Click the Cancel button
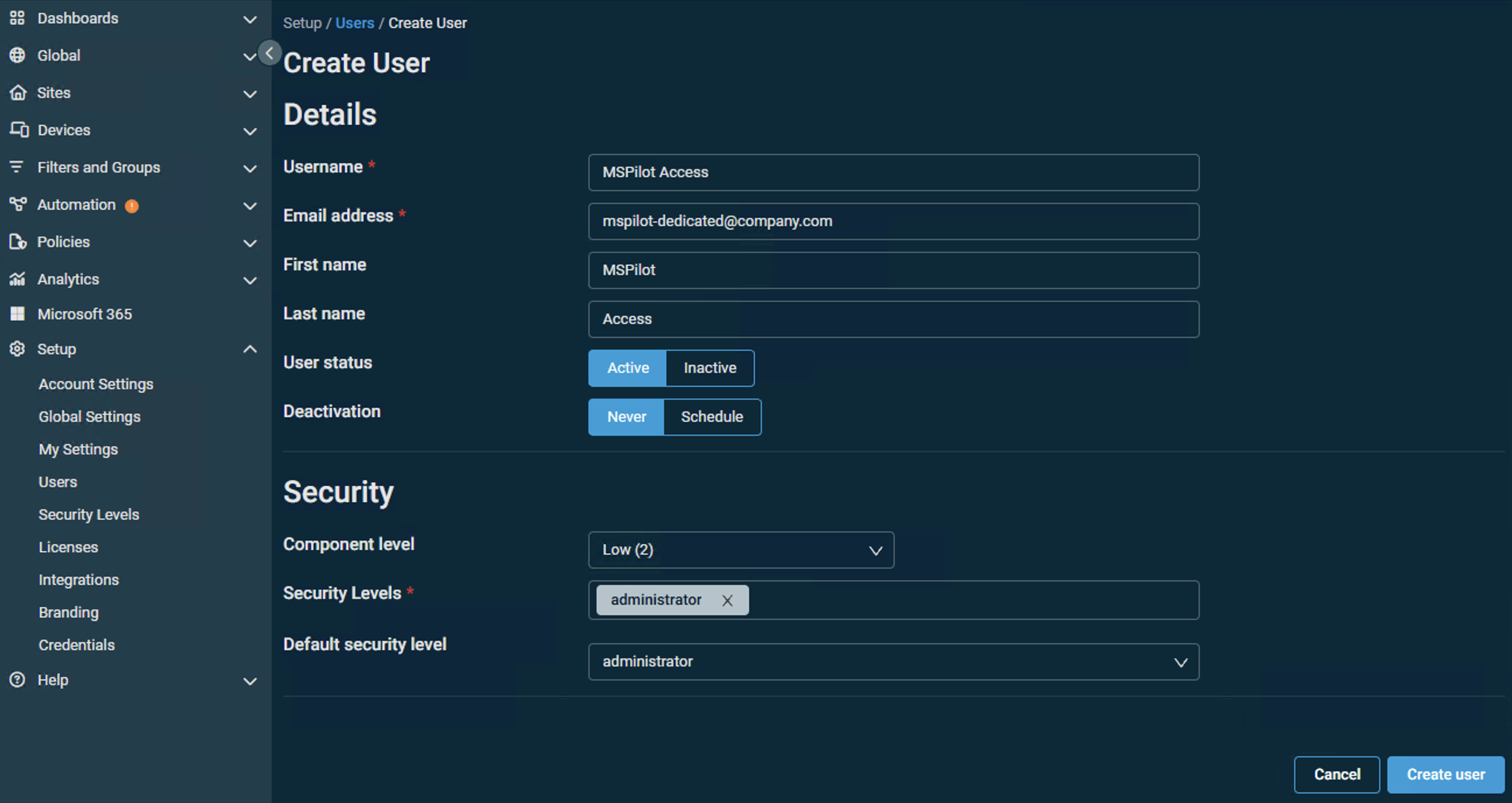The height and width of the screenshot is (803, 1512). coord(1337,775)
